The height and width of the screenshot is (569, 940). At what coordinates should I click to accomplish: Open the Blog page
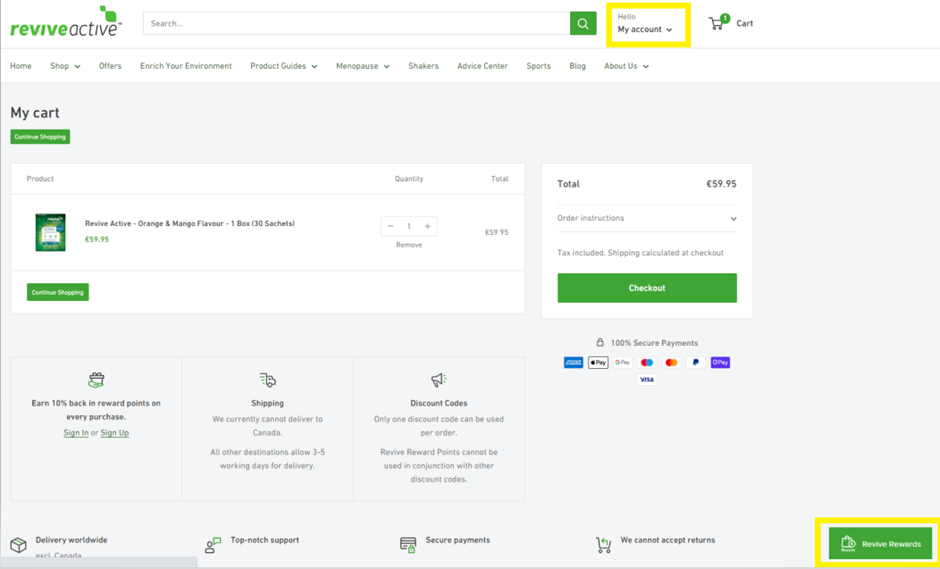click(577, 66)
